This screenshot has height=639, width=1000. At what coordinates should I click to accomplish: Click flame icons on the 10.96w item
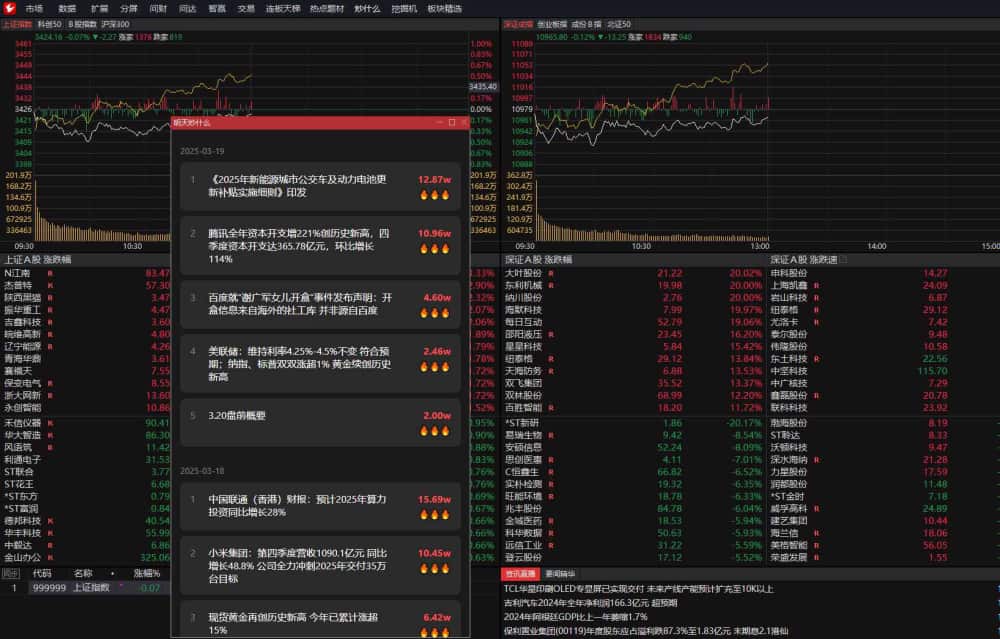click(x=435, y=249)
